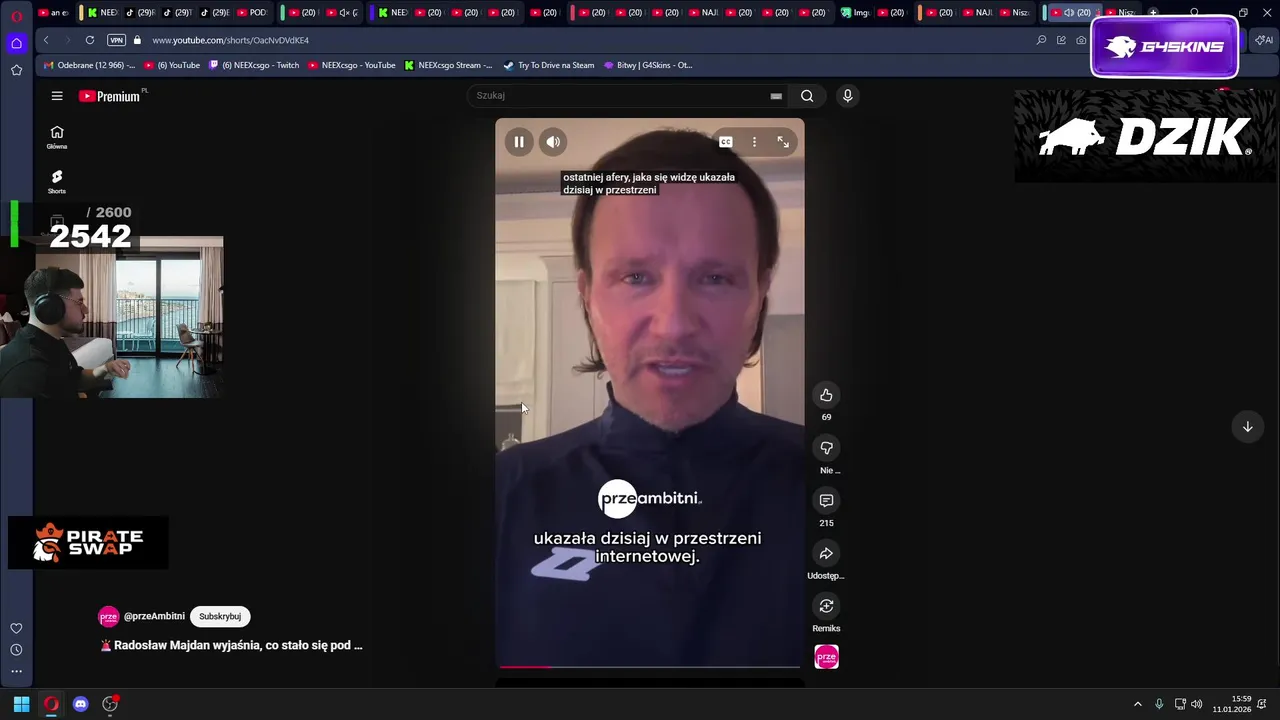Open Discord from the taskbar
The image size is (1280, 720).
pyautogui.click(x=81, y=704)
